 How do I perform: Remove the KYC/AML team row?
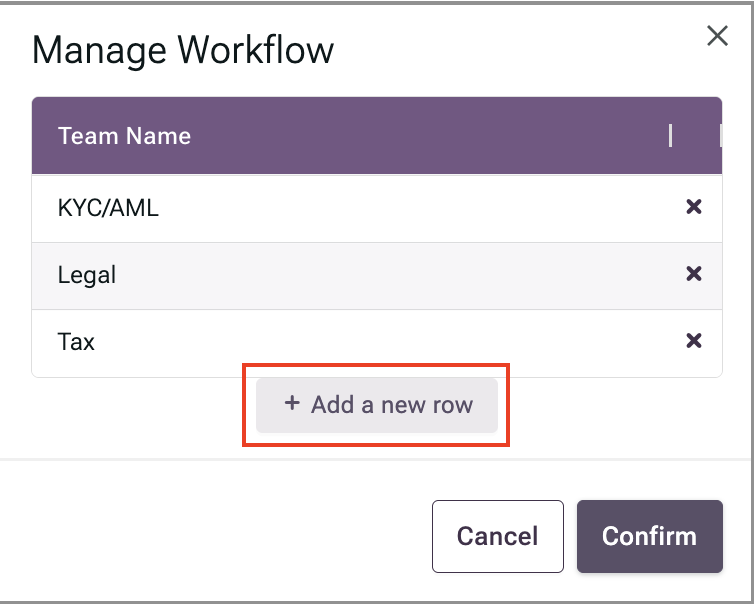click(x=693, y=207)
